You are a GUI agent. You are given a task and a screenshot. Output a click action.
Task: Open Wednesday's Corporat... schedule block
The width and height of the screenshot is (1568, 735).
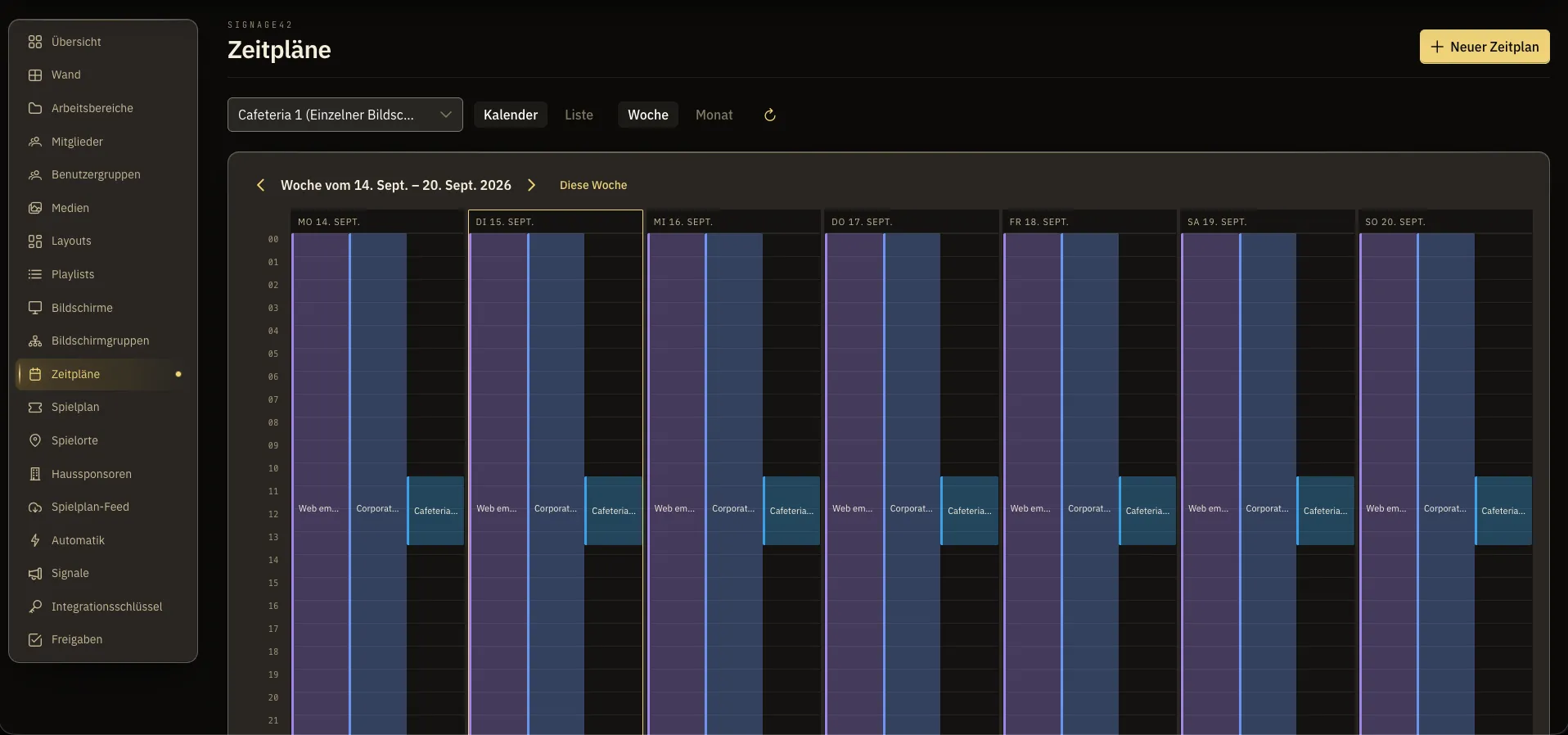click(x=734, y=484)
